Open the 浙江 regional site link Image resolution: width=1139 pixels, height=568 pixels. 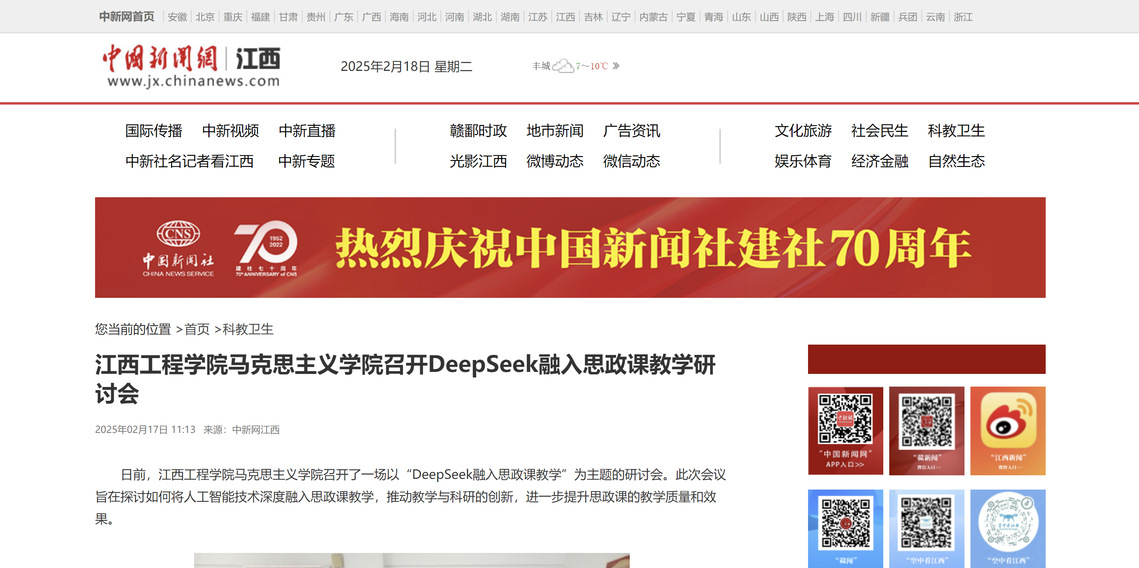(963, 17)
